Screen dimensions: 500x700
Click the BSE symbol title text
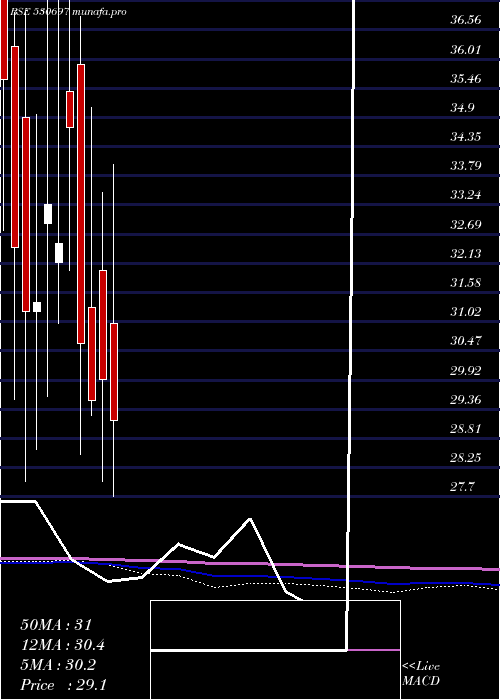pyautogui.click(x=39, y=12)
